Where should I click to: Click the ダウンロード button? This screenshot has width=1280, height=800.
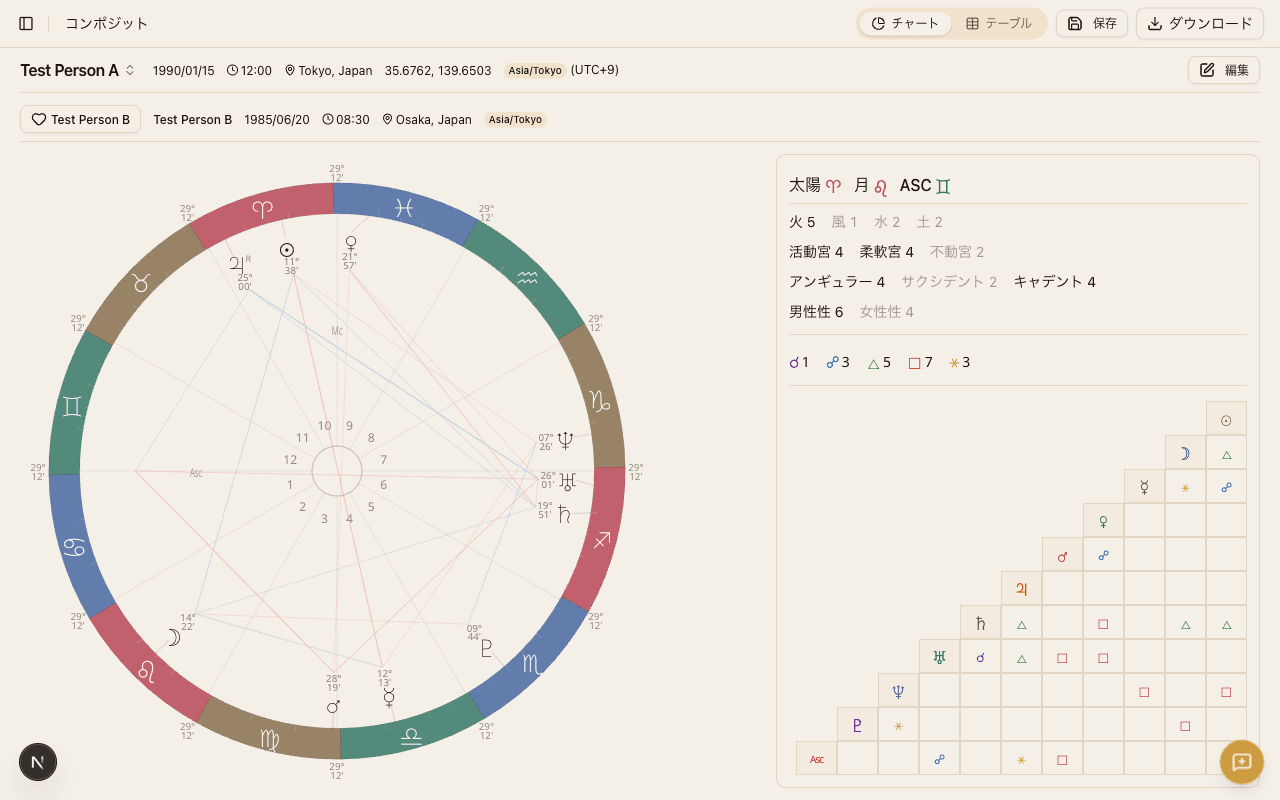(1199, 23)
